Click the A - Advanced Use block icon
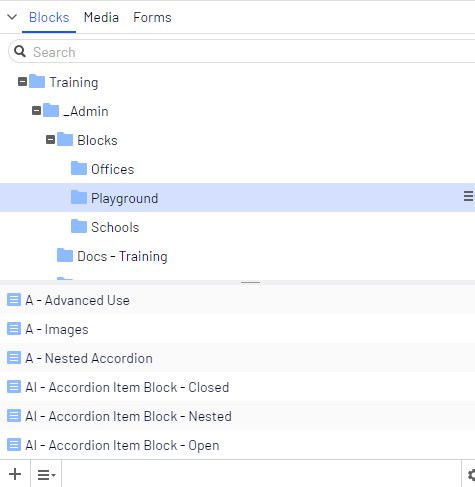 click(14, 300)
